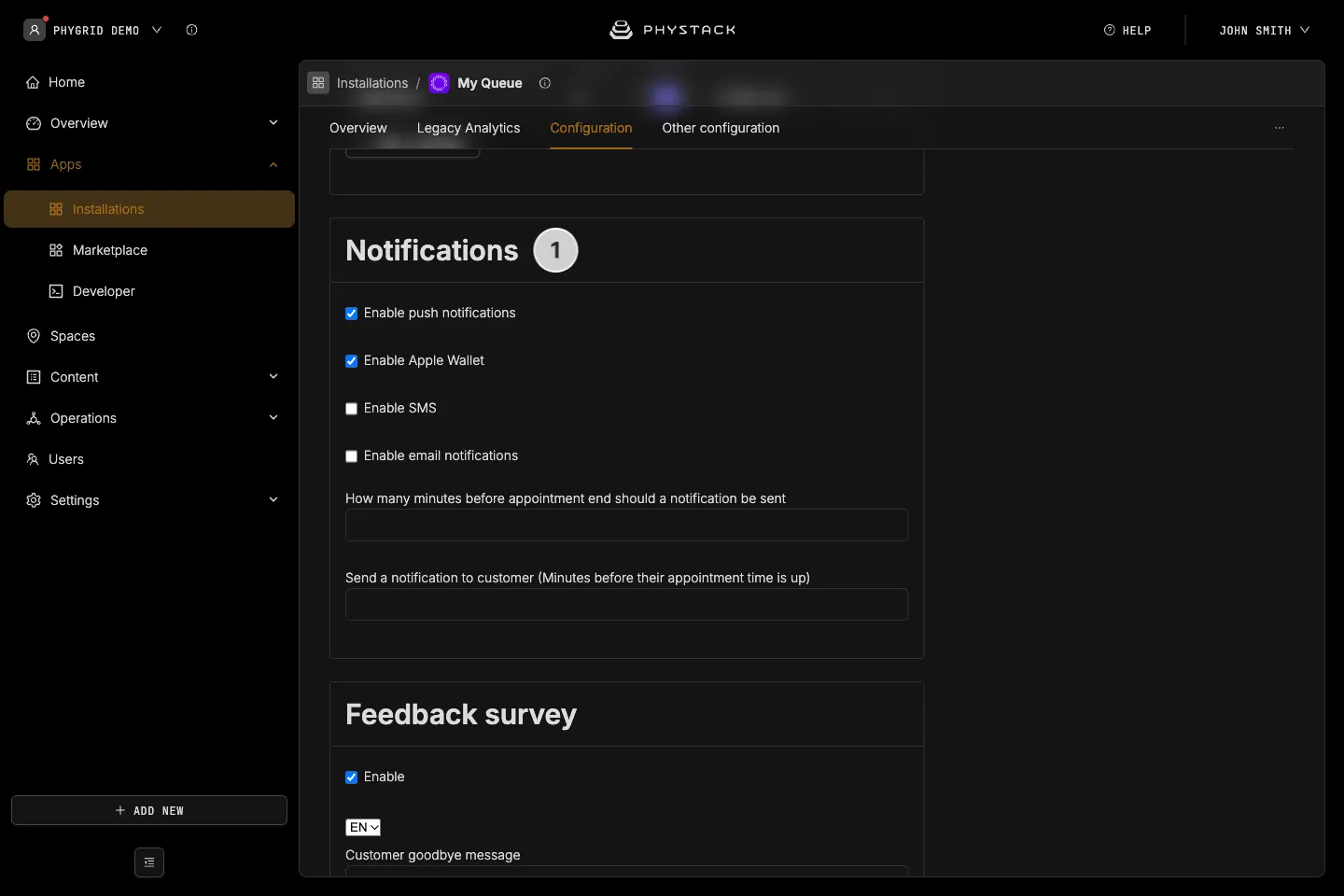Collapse sidebar using bottom list icon

click(x=149, y=862)
